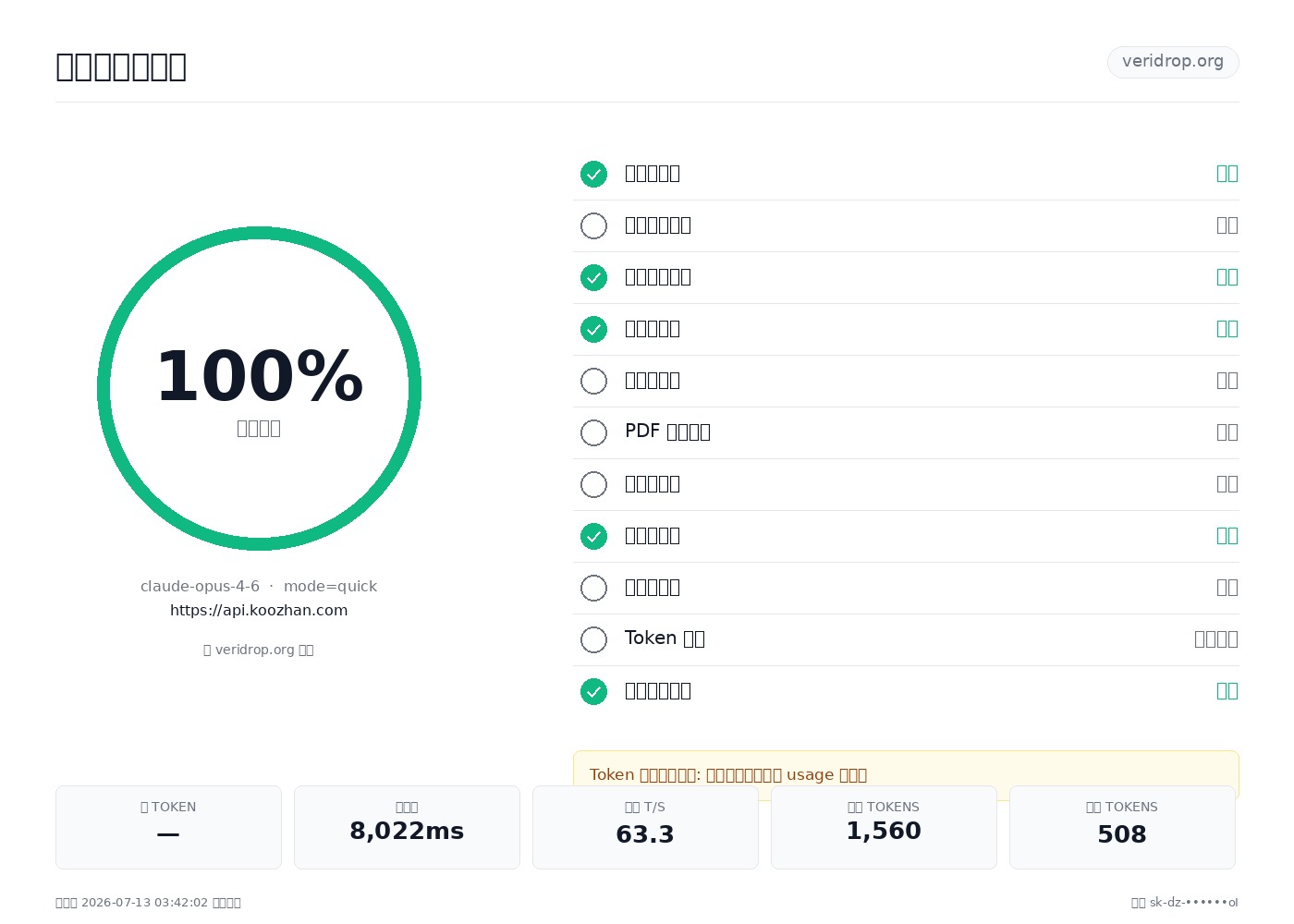
Task: Click the empty circle just above the PDF row
Action: (593, 381)
